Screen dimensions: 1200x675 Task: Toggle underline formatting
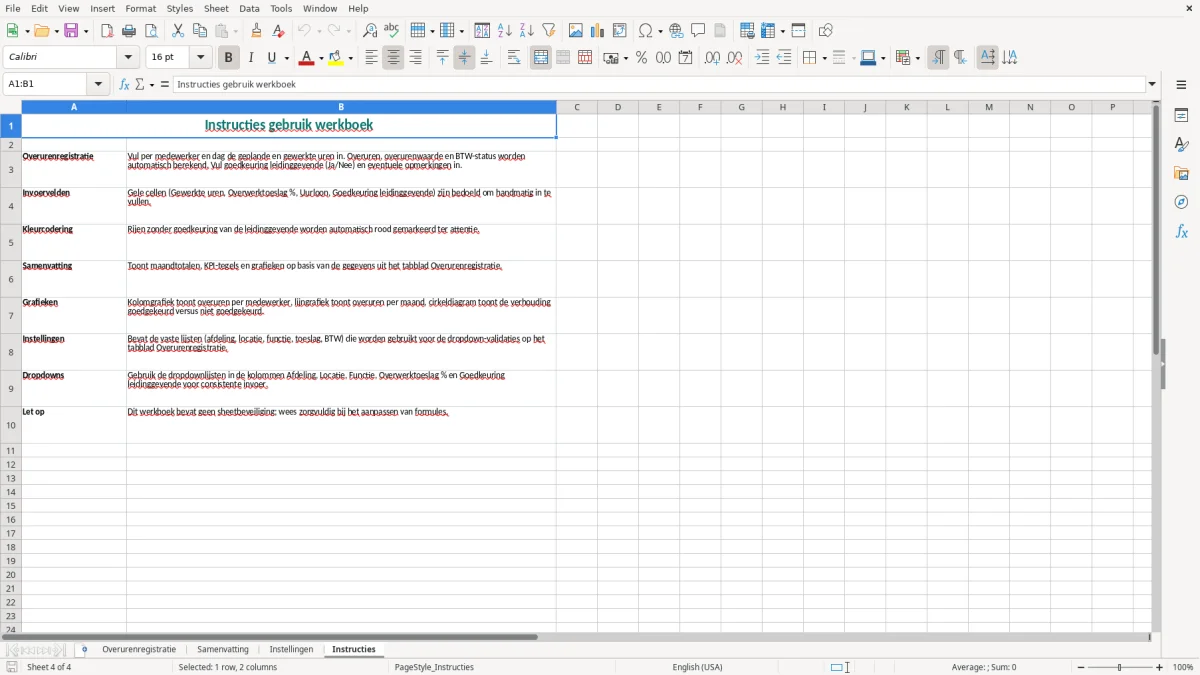[272, 58]
